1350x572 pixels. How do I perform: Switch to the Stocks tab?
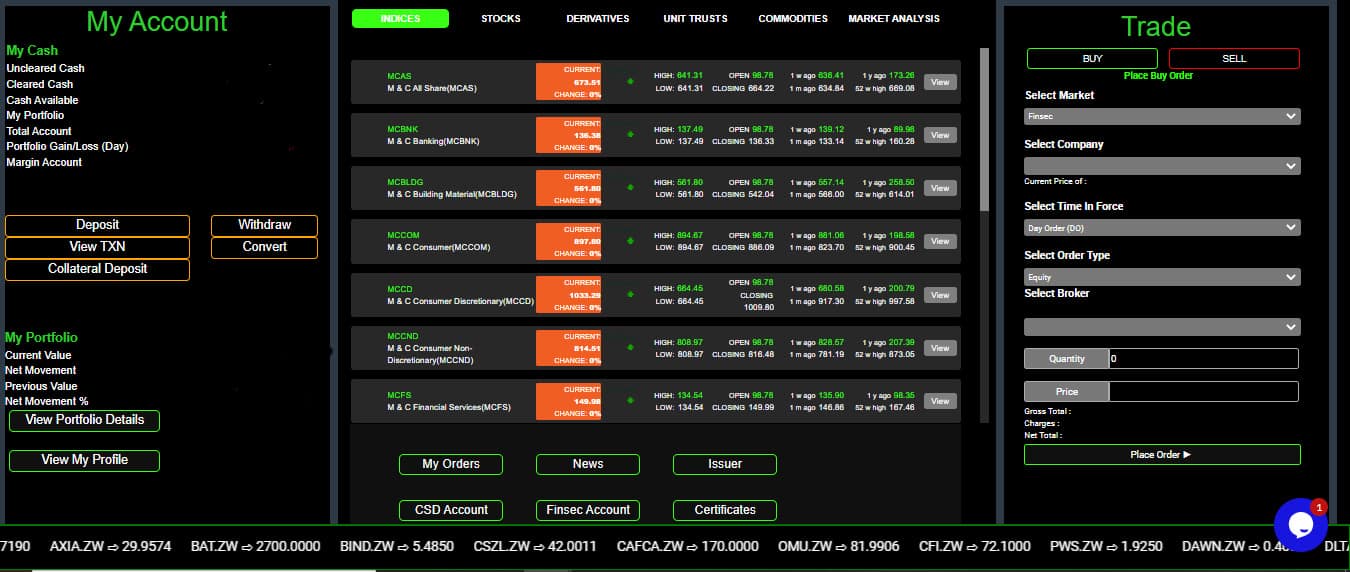click(x=500, y=19)
